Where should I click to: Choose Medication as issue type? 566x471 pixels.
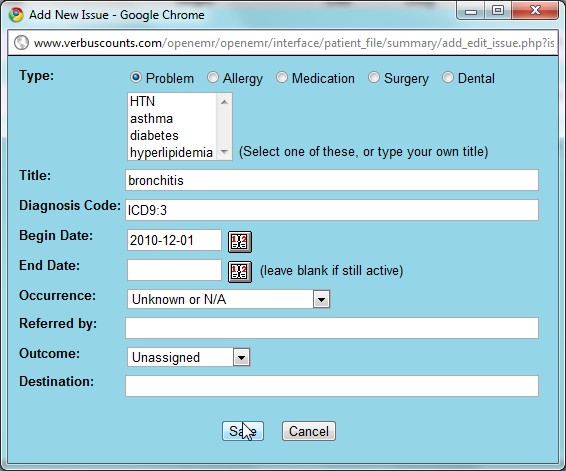click(282, 78)
